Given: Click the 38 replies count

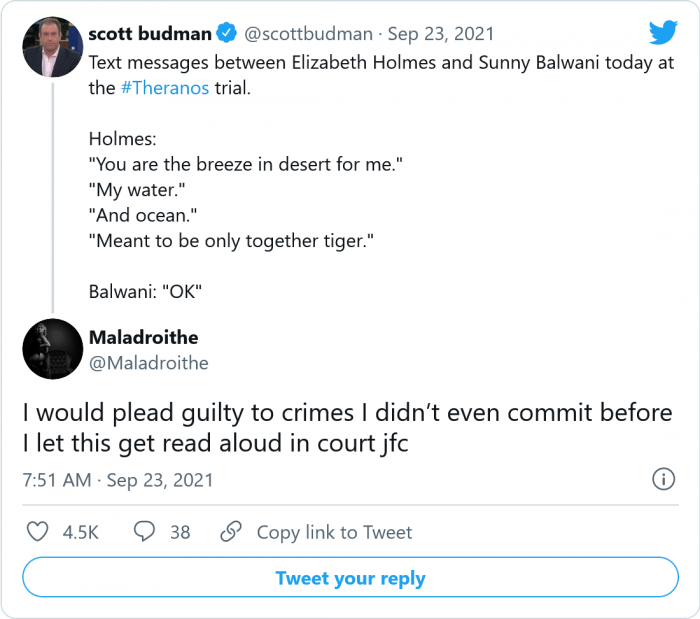Looking at the screenshot, I should (180, 532).
